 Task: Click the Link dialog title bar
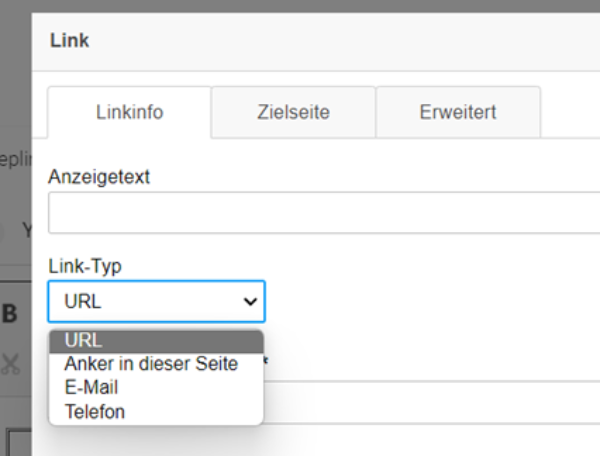coord(316,41)
